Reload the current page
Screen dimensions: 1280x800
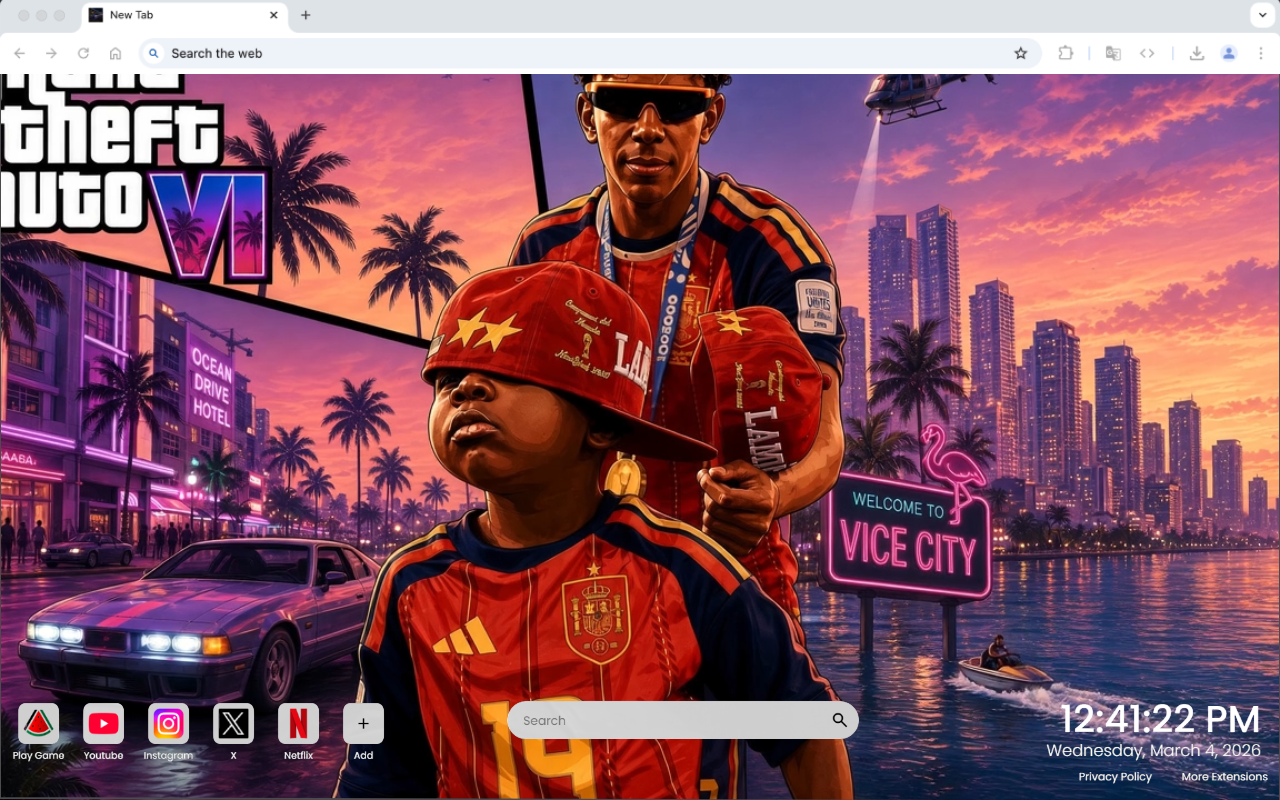(83, 53)
